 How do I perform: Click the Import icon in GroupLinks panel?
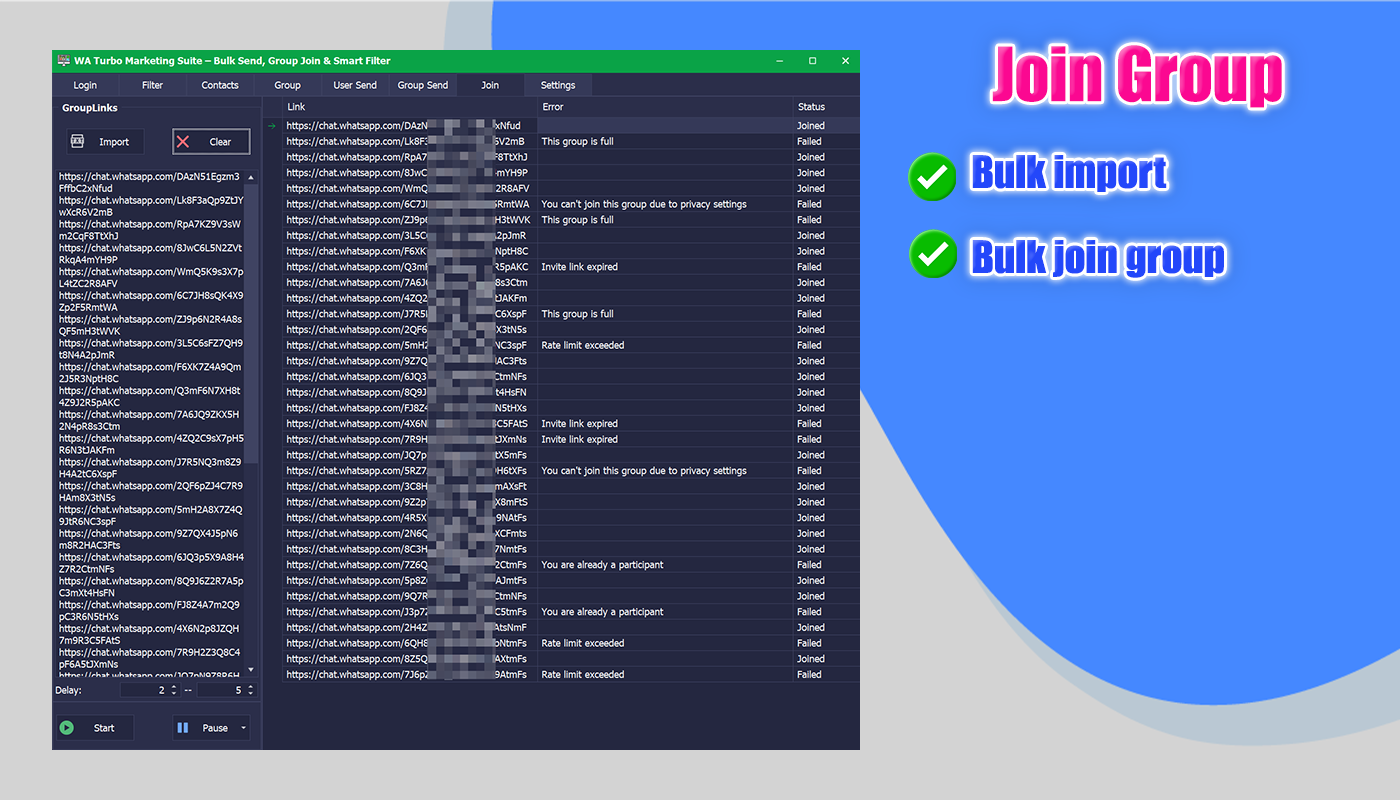77,141
